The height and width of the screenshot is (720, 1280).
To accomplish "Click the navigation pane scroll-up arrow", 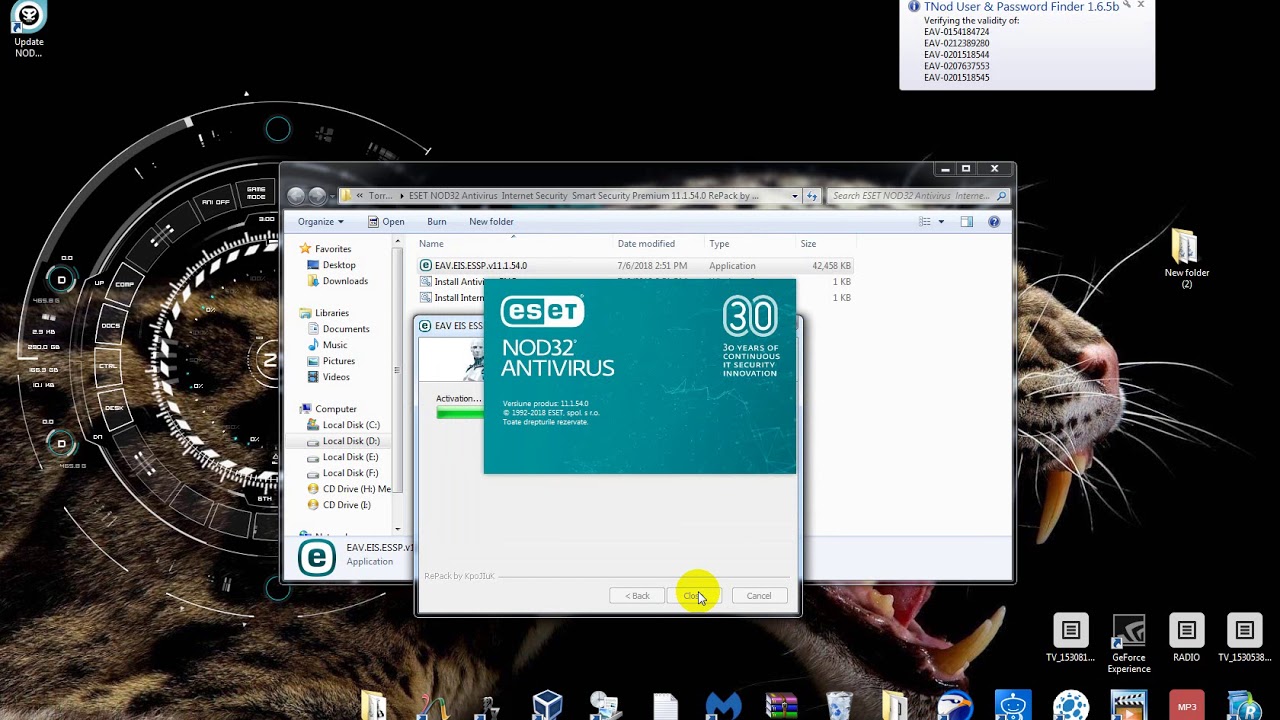I will [398, 243].
